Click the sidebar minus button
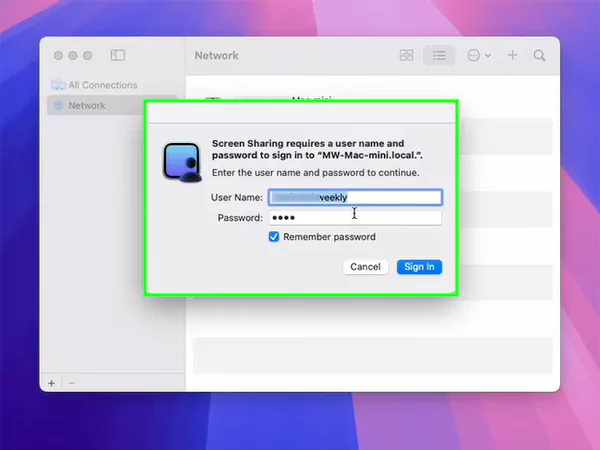 click(72, 383)
